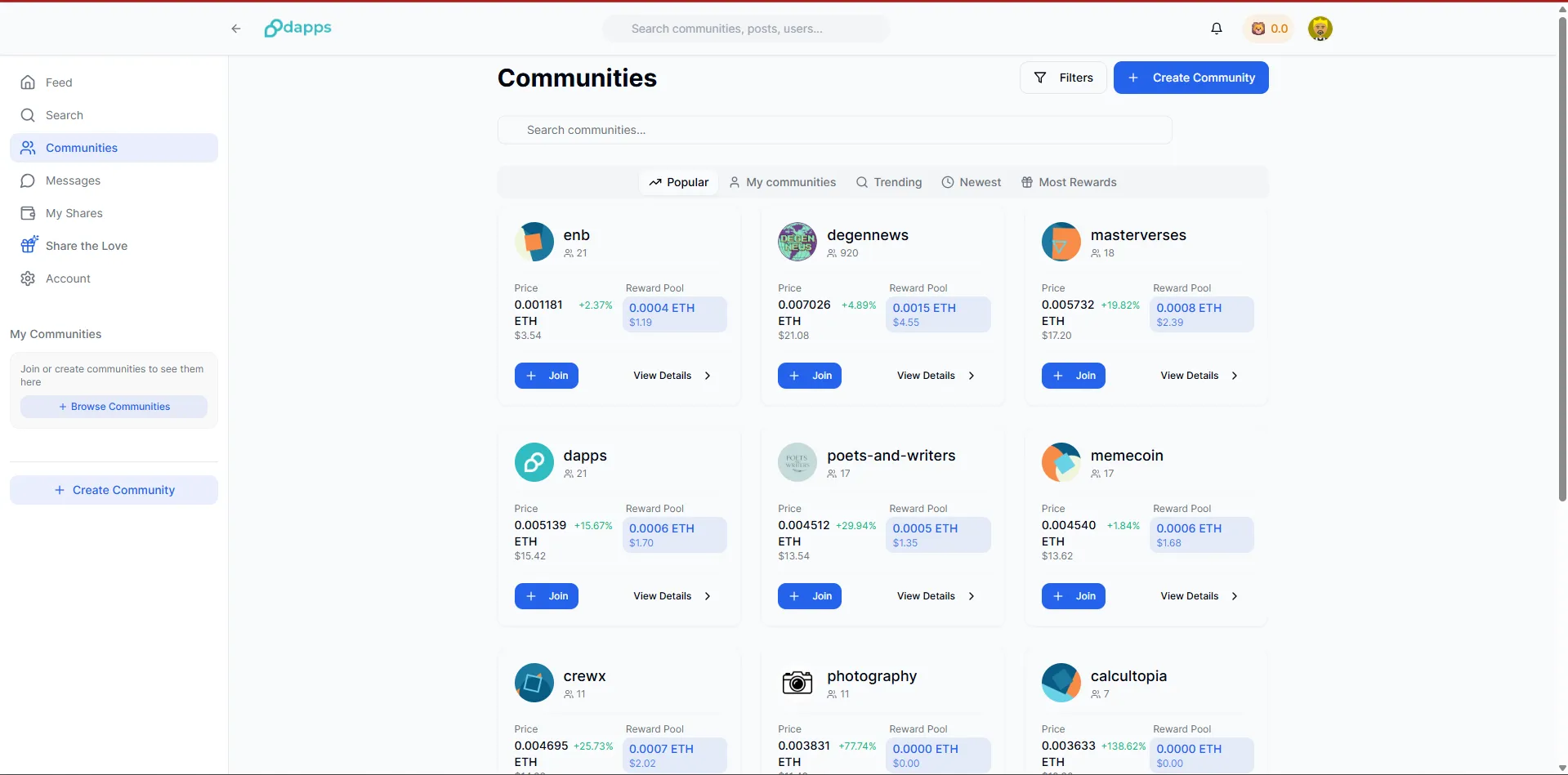1568x775 pixels.
Task: Click the enb community avatar
Action: [534, 242]
